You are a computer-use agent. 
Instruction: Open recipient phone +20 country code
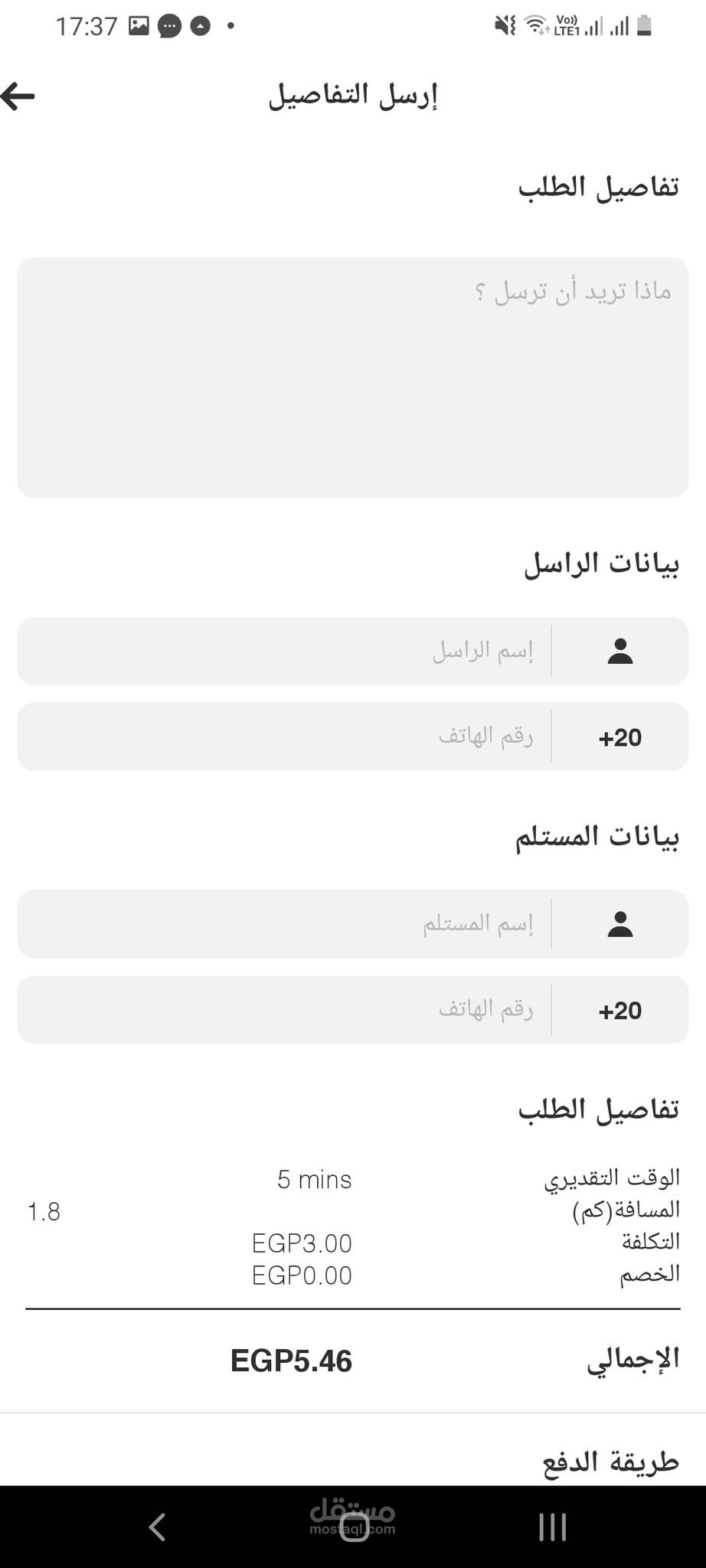pyautogui.click(x=619, y=1010)
